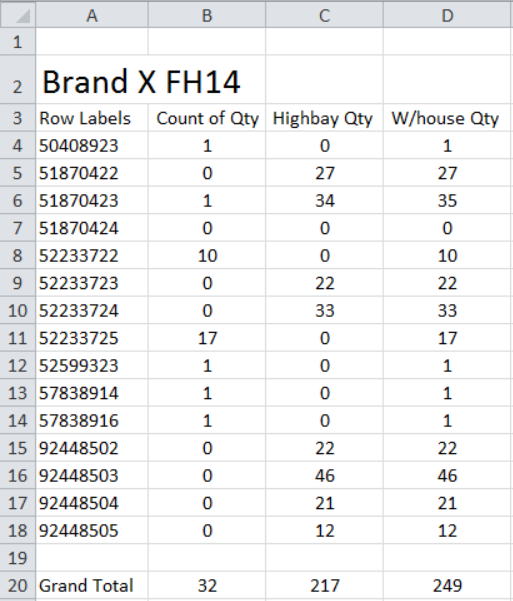This screenshot has height=601, width=513.
Task: Select Grand Total W/house Qty 249
Action: point(447,585)
